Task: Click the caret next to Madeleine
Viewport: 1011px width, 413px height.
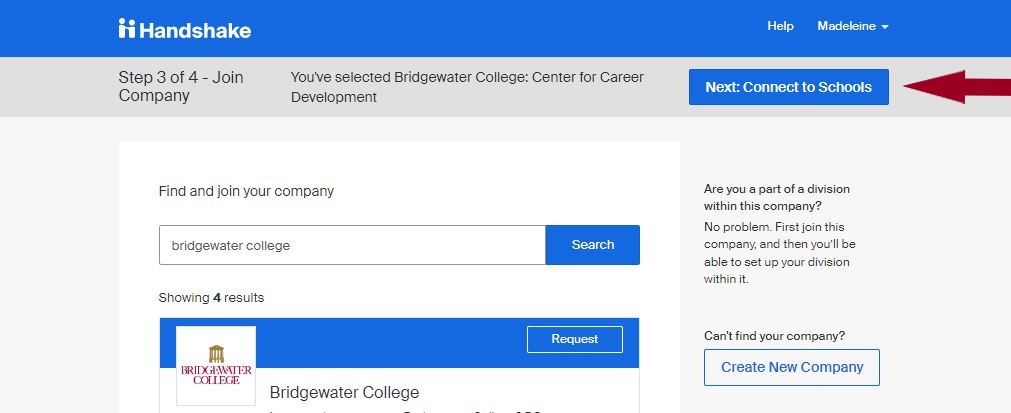Action: click(885, 27)
